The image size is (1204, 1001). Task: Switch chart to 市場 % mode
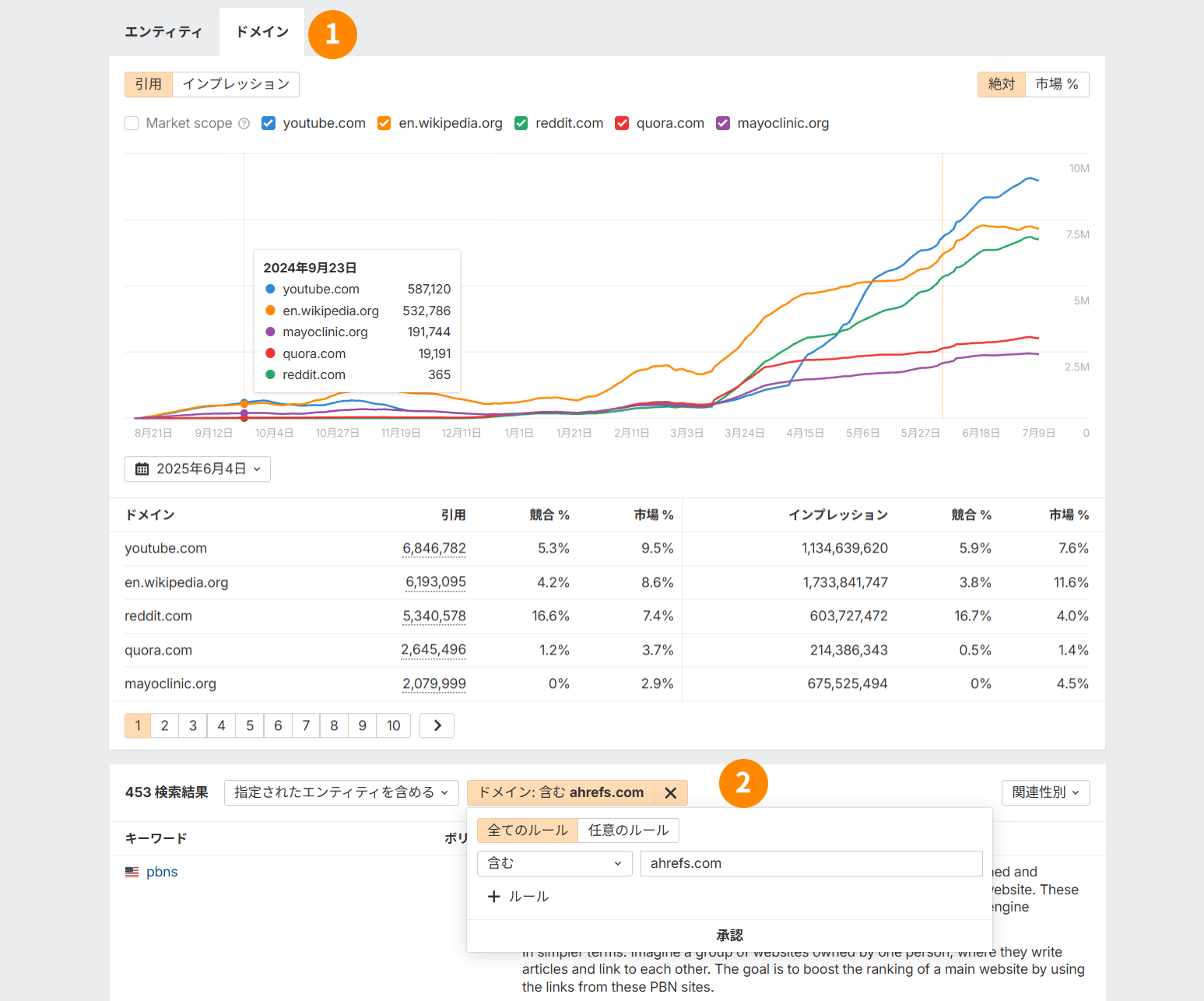[1056, 84]
